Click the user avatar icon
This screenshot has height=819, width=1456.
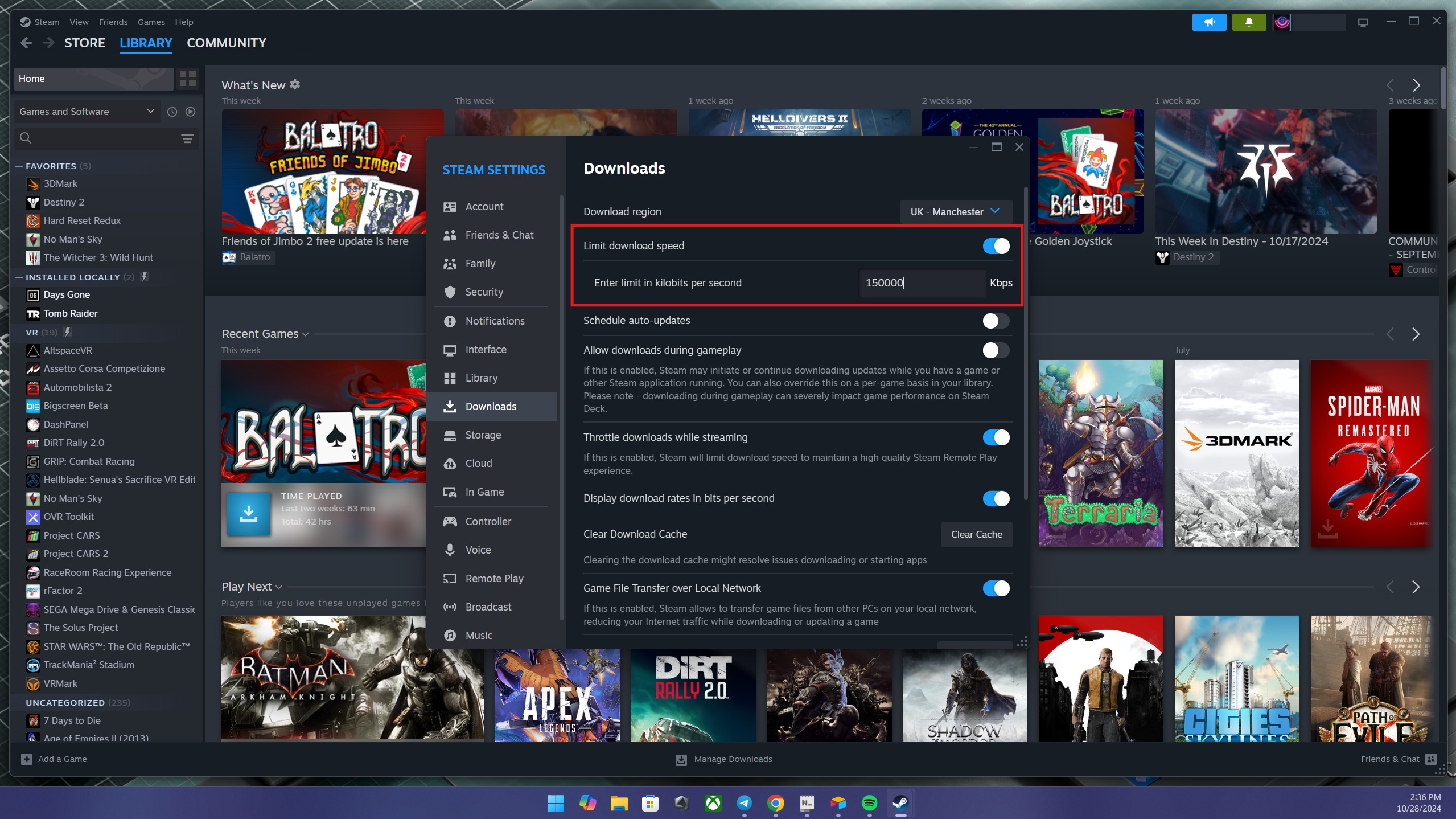pyautogui.click(x=1282, y=22)
